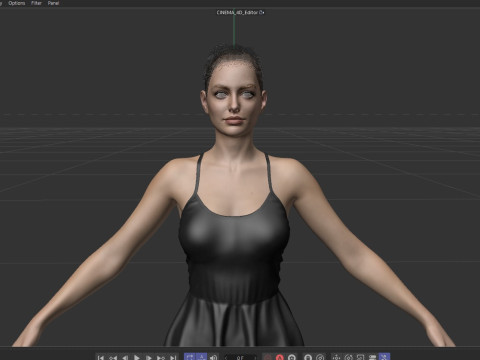The image size is (480, 360).
Task: Step back one frame
Action: pos(125,358)
